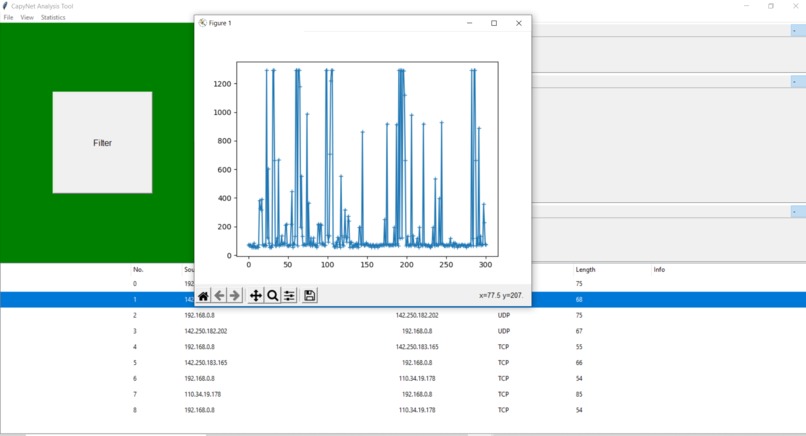Click protocol TCP cell in row 4
The image size is (806, 436).
(x=503, y=347)
